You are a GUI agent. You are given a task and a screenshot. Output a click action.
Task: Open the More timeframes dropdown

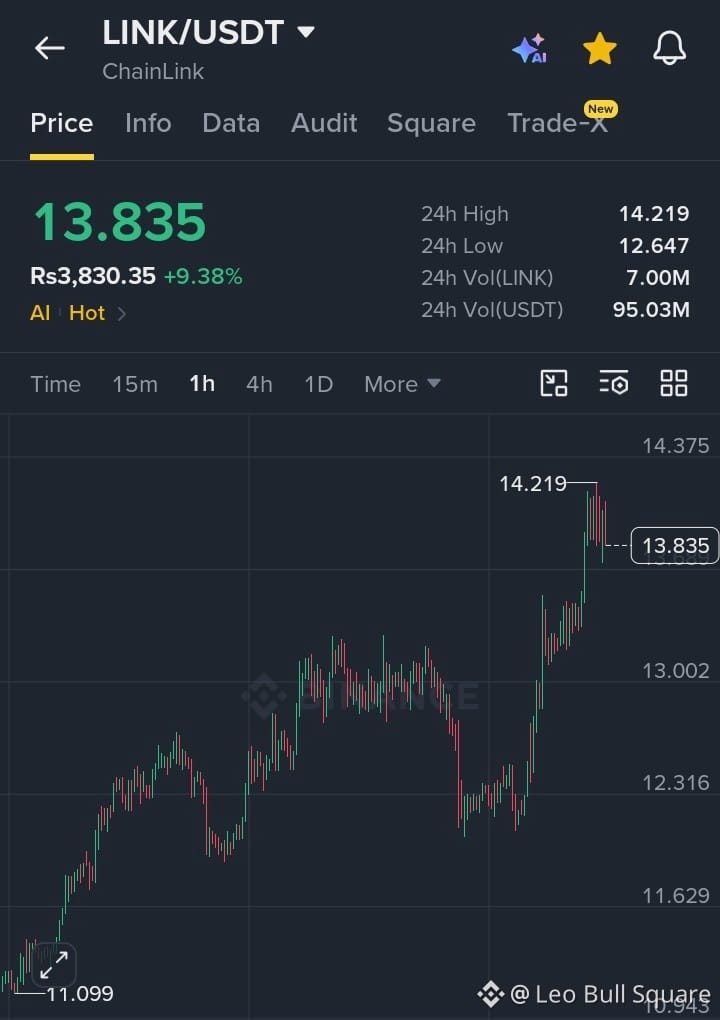point(402,384)
